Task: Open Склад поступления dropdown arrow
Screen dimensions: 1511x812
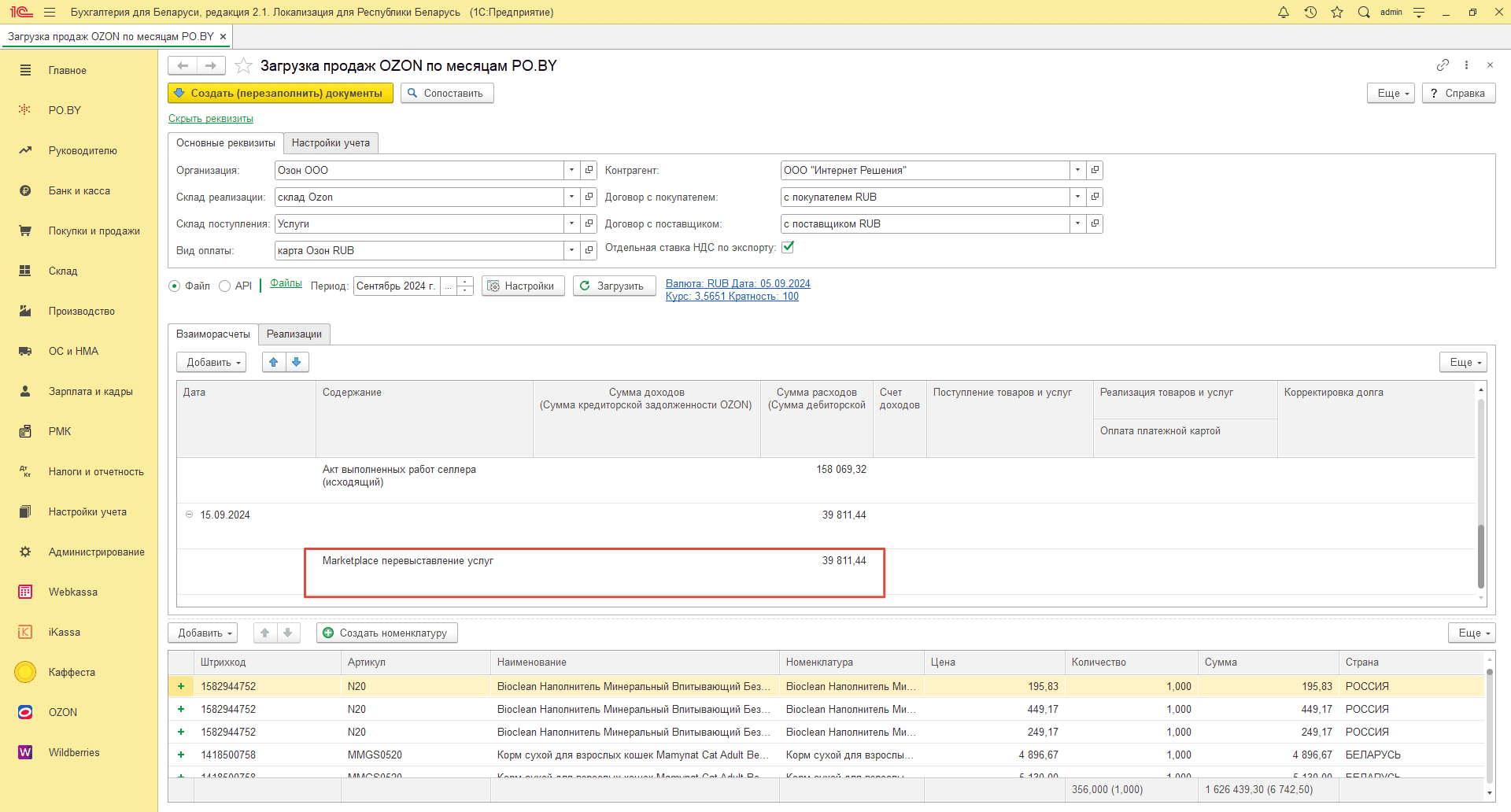Action: coord(572,223)
